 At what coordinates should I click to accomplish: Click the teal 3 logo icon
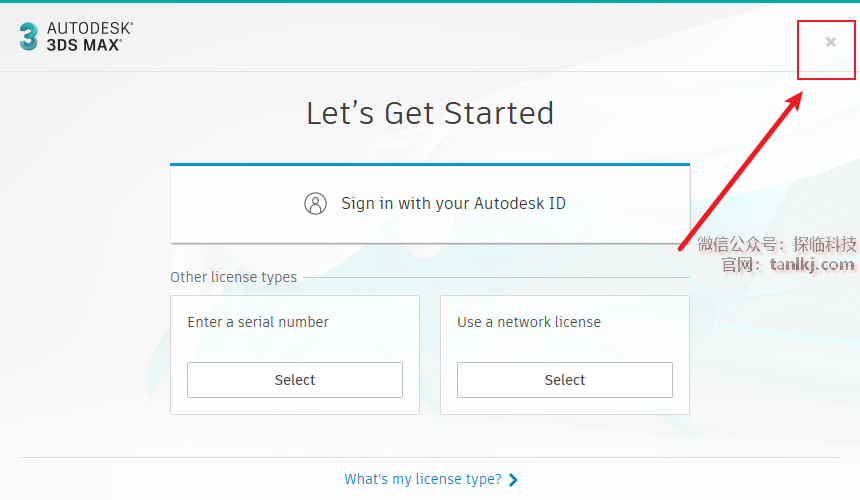coord(28,37)
